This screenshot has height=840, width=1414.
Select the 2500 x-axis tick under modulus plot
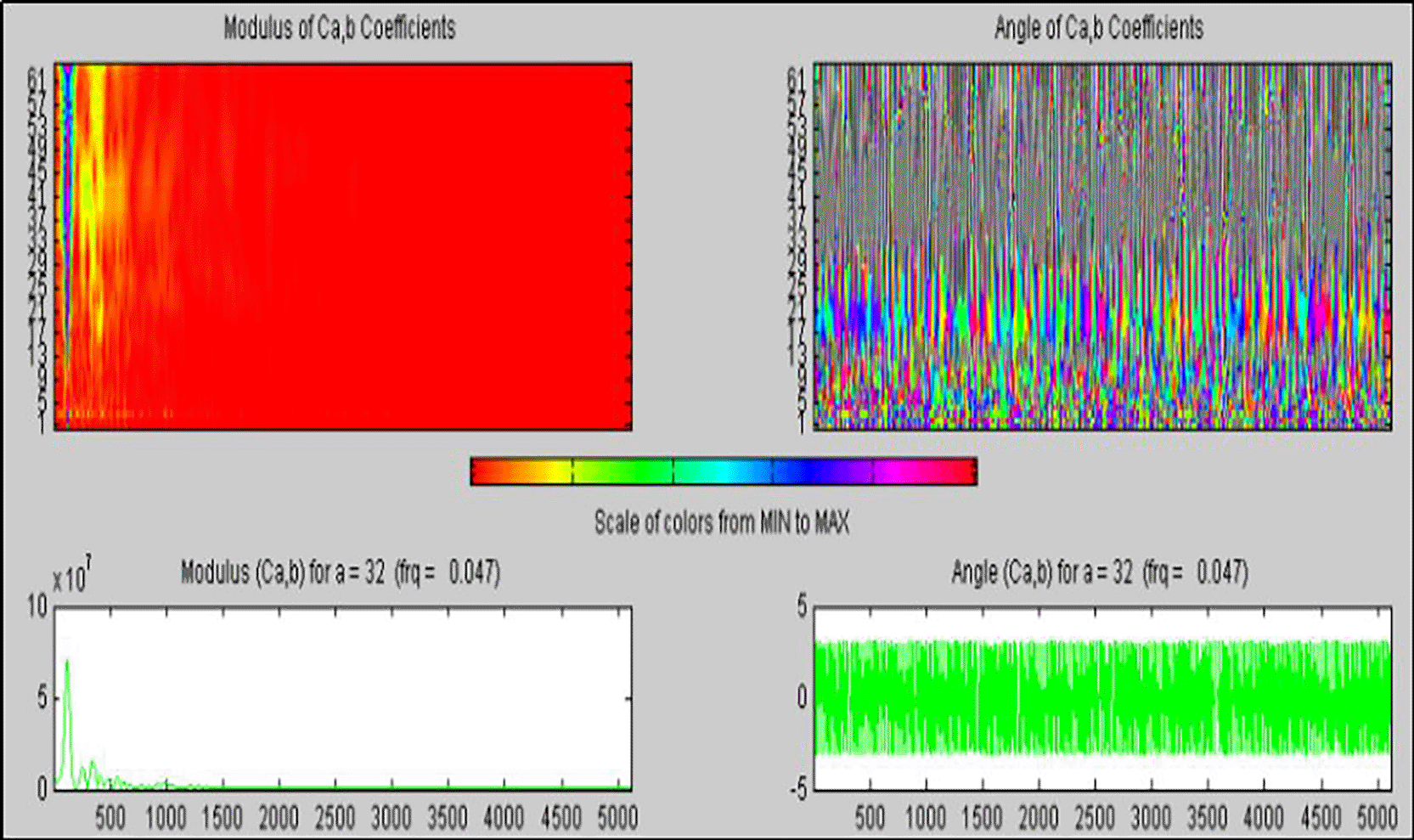(335, 818)
